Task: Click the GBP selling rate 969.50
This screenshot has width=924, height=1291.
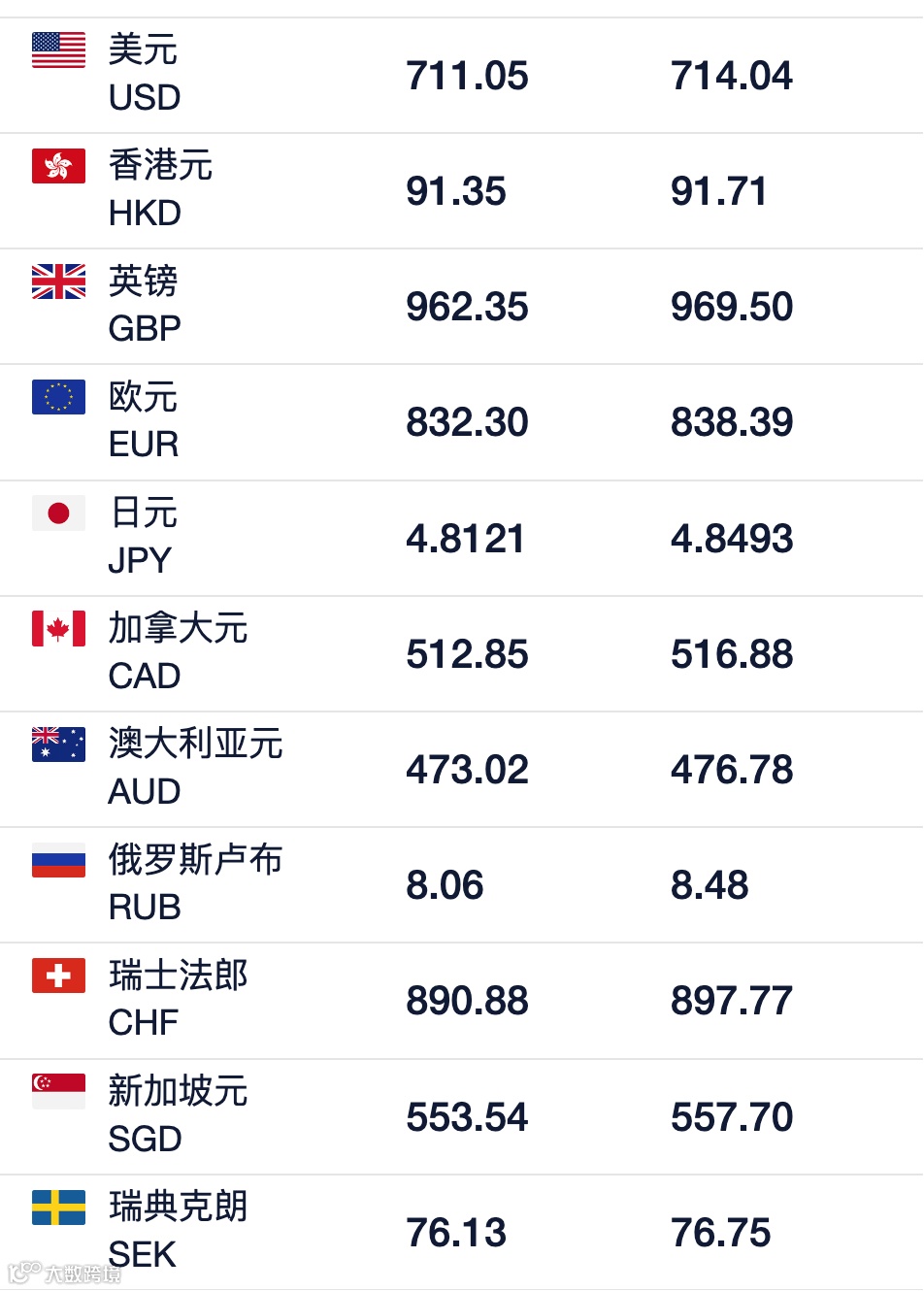Action: click(731, 306)
